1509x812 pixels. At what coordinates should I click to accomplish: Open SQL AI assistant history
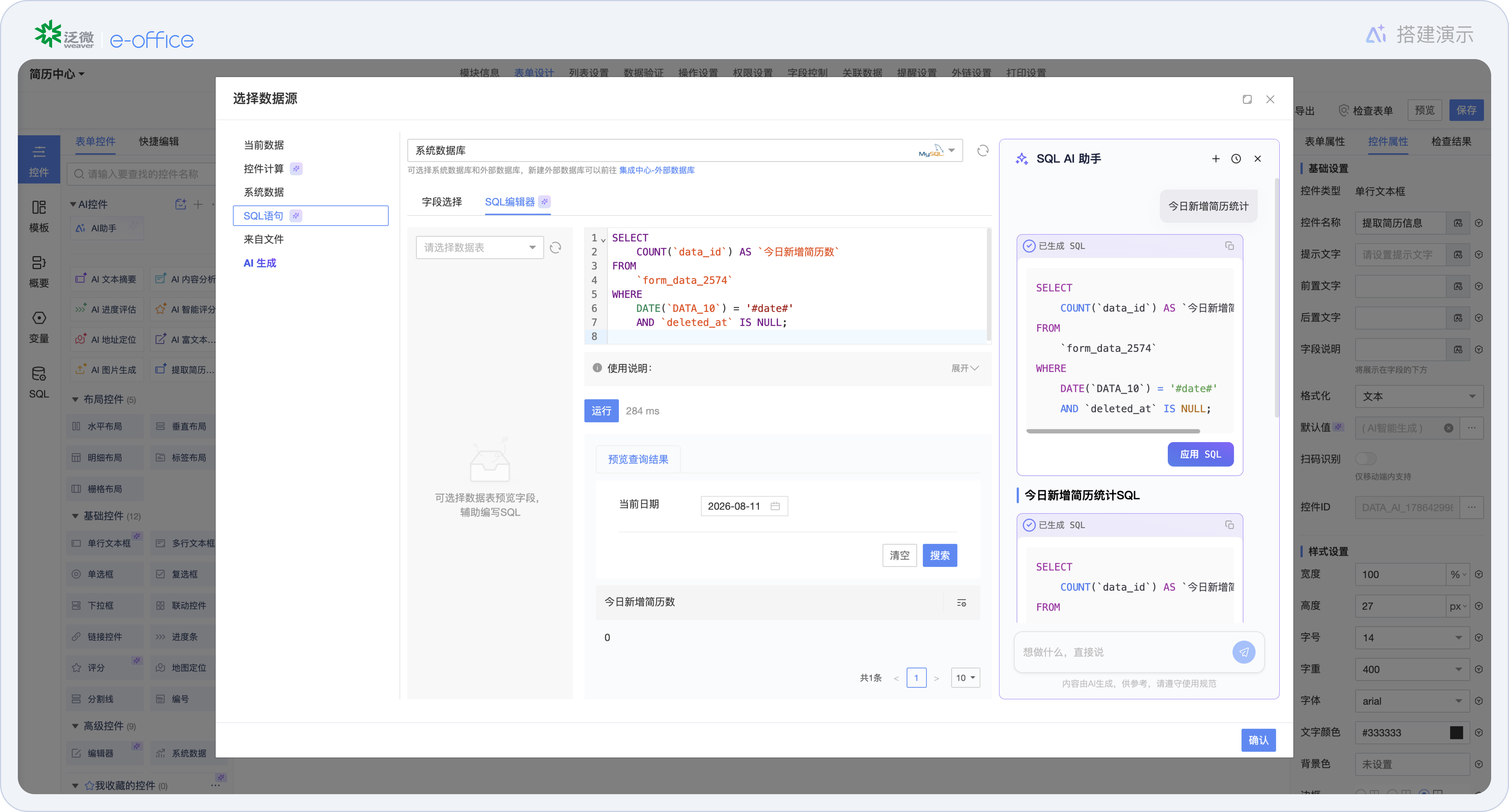[1236, 159]
